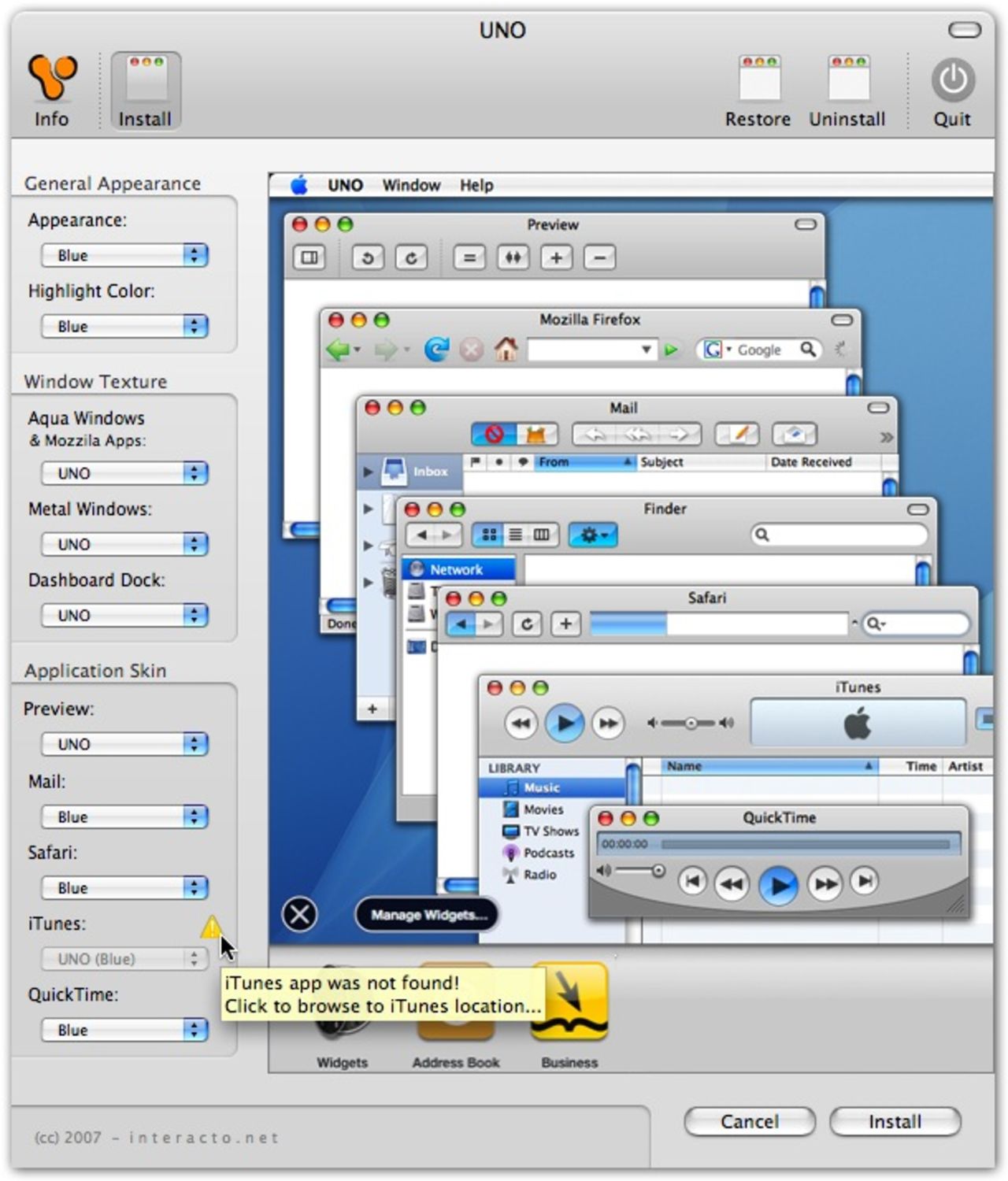
Task: Adjust the iTunes volume slider
Action: [690, 723]
